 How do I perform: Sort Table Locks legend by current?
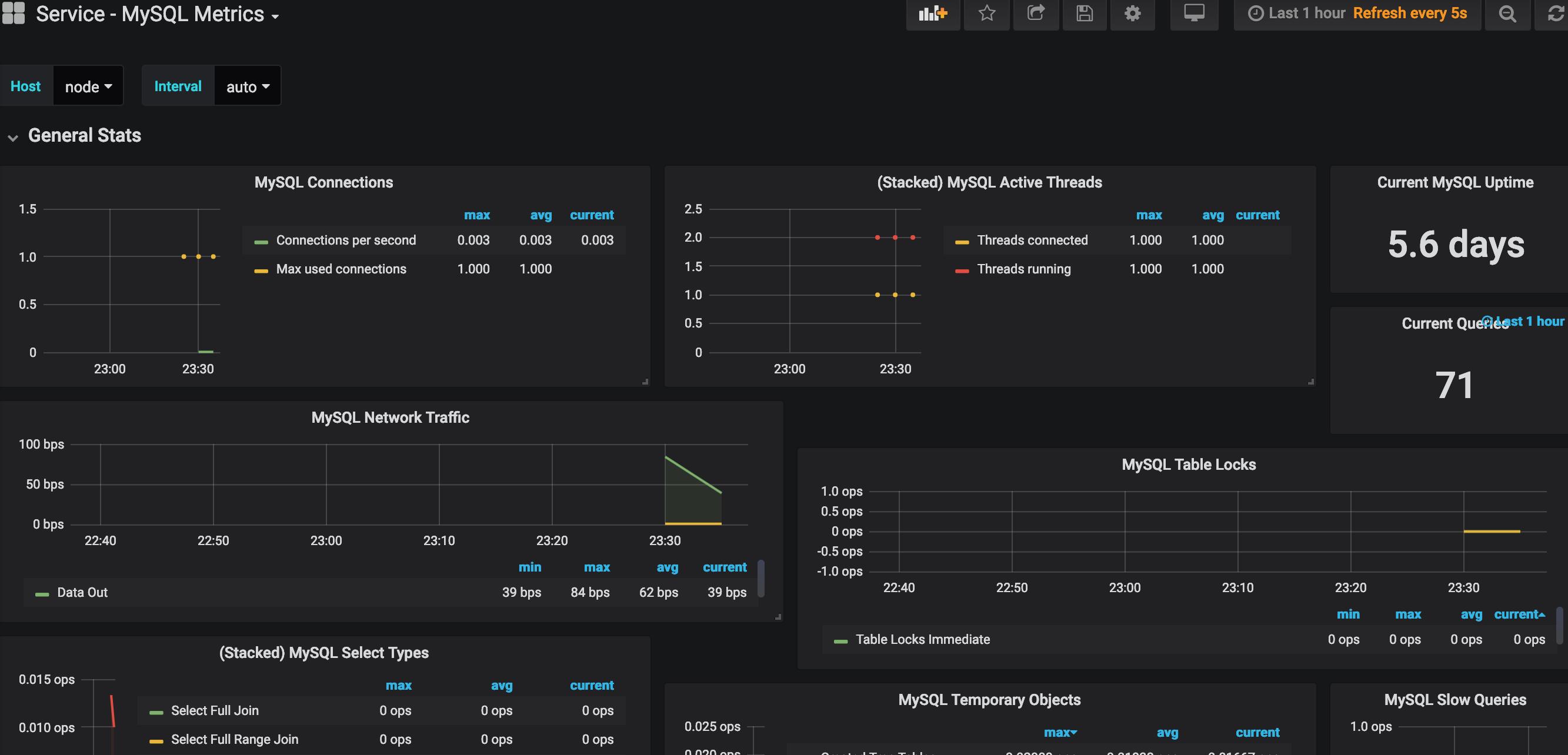(x=1519, y=614)
